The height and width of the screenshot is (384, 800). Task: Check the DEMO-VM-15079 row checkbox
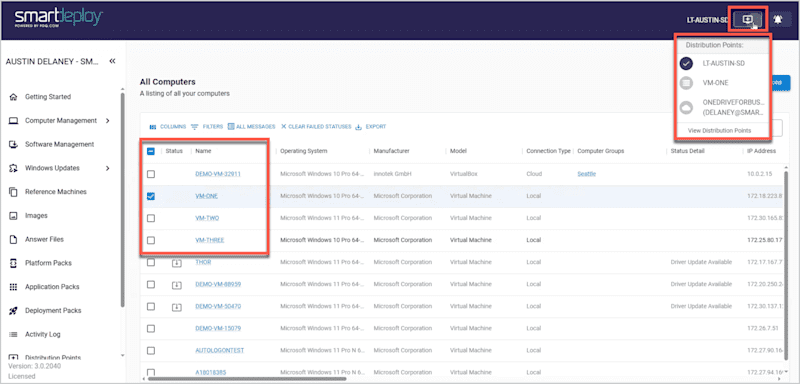[x=151, y=329]
